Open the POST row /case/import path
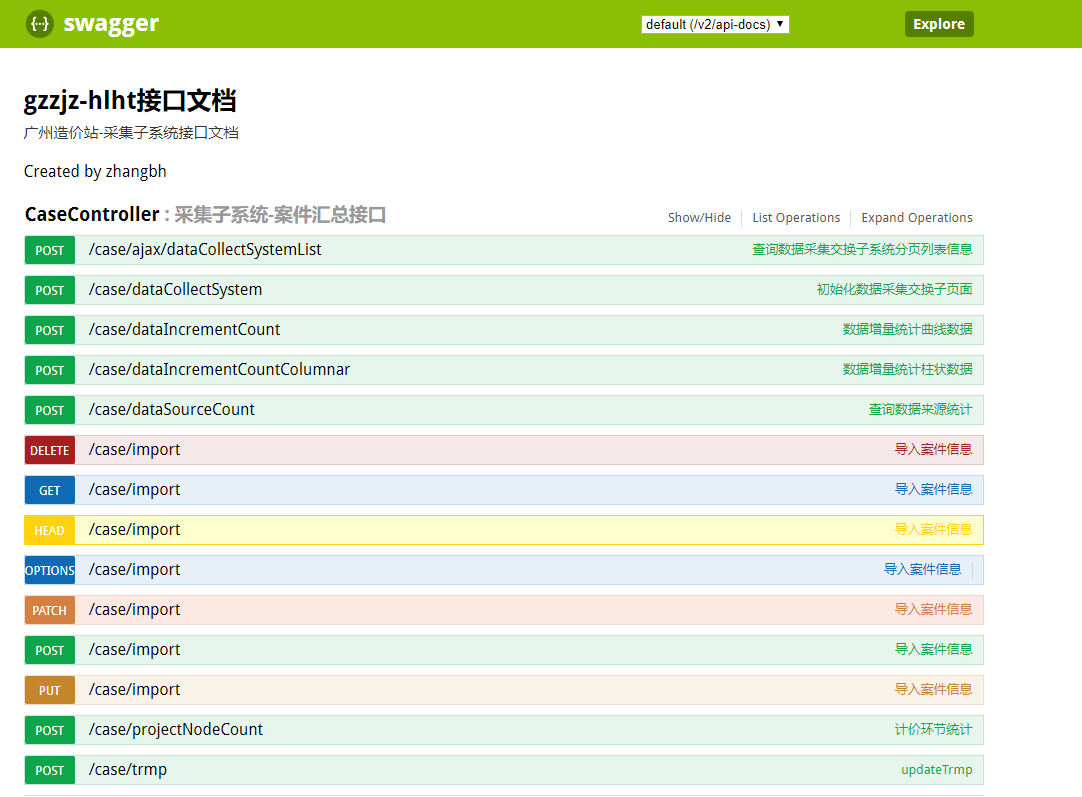Screen dimensions: 1082x797 click(x=135, y=650)
